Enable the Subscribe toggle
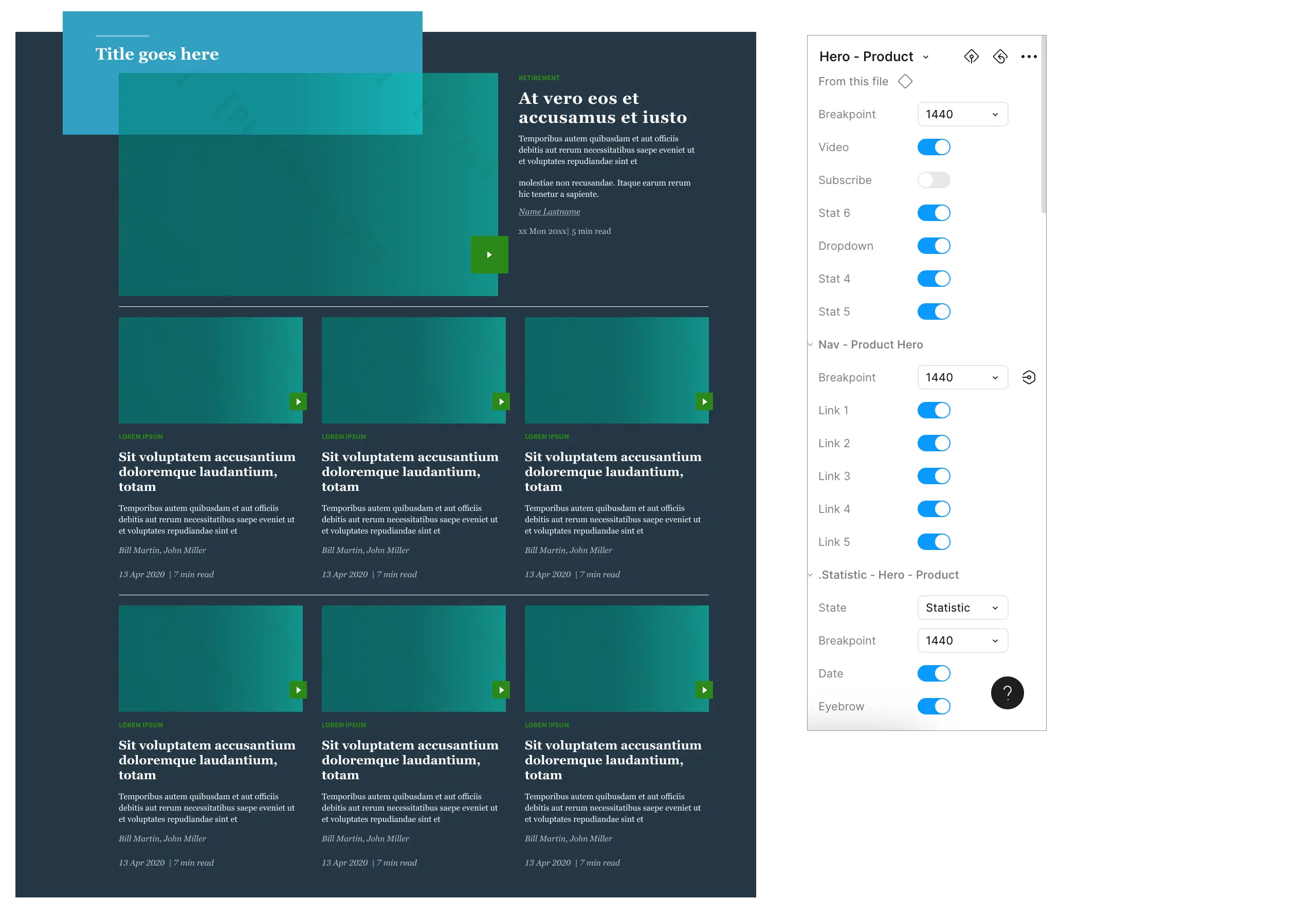This screenshot has width=1316, height=918. pos(934,179)
